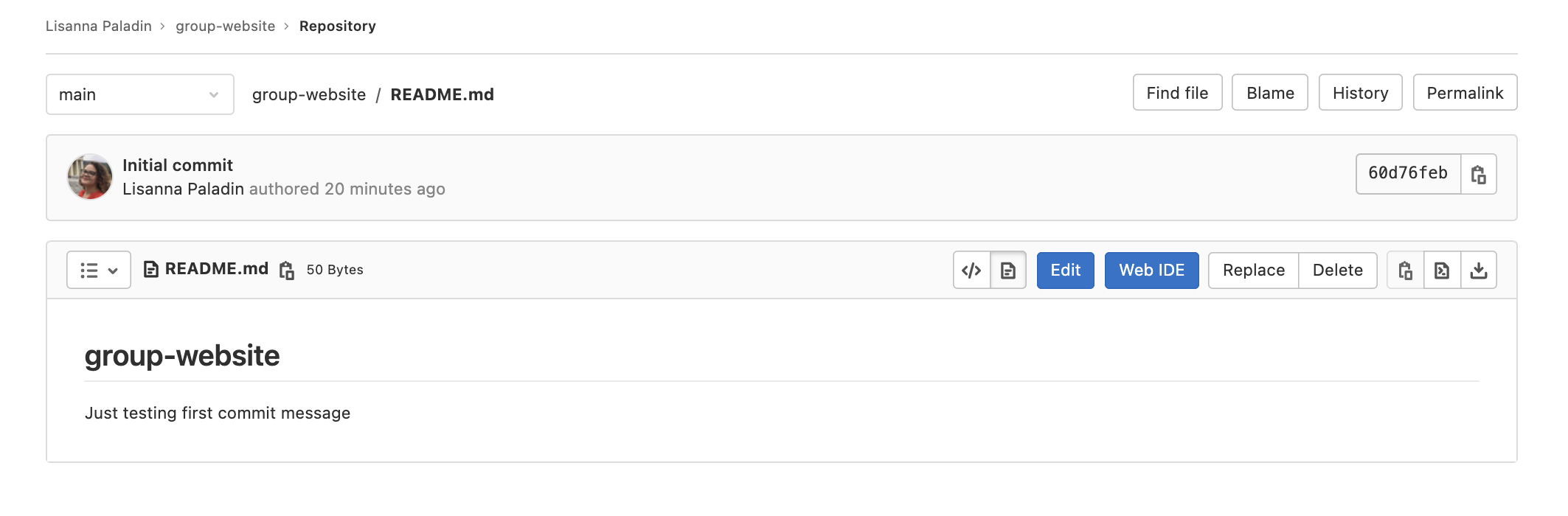Open the Blame view
Image resolution: width=1568 pixels, height=516 pixels.
(1269, 93)
